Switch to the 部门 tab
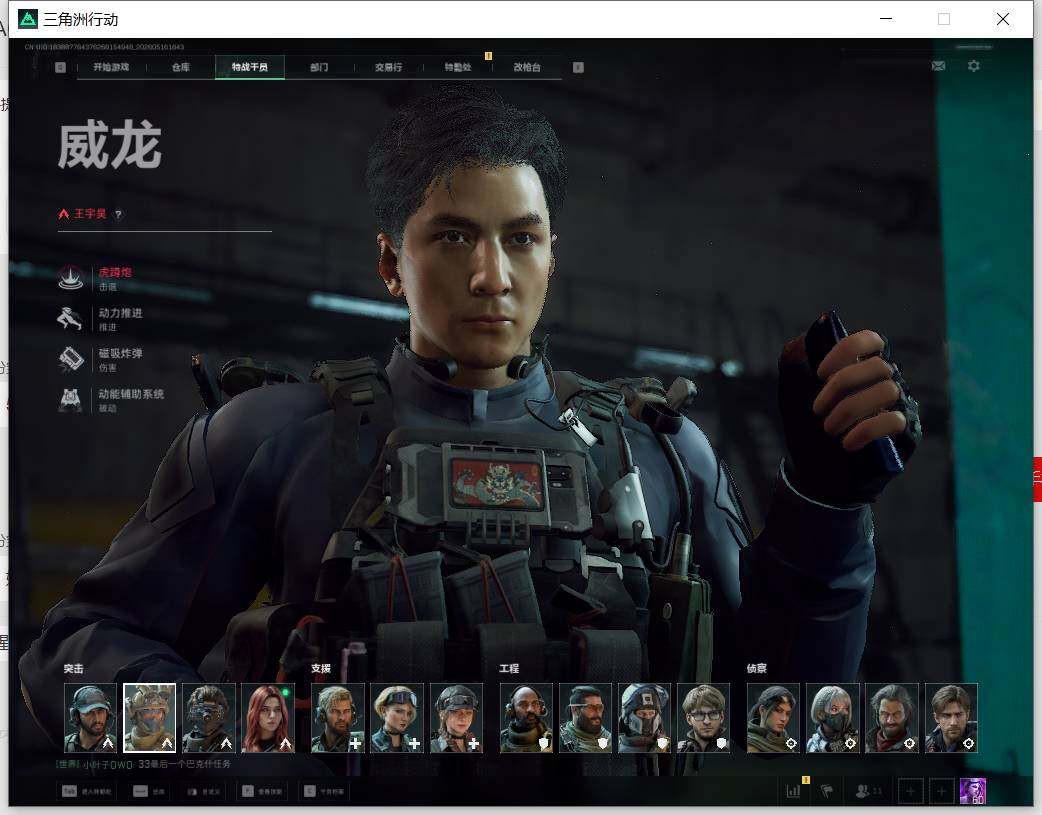This screenshot has height=815, width=1042. click(x=319, y=67)
